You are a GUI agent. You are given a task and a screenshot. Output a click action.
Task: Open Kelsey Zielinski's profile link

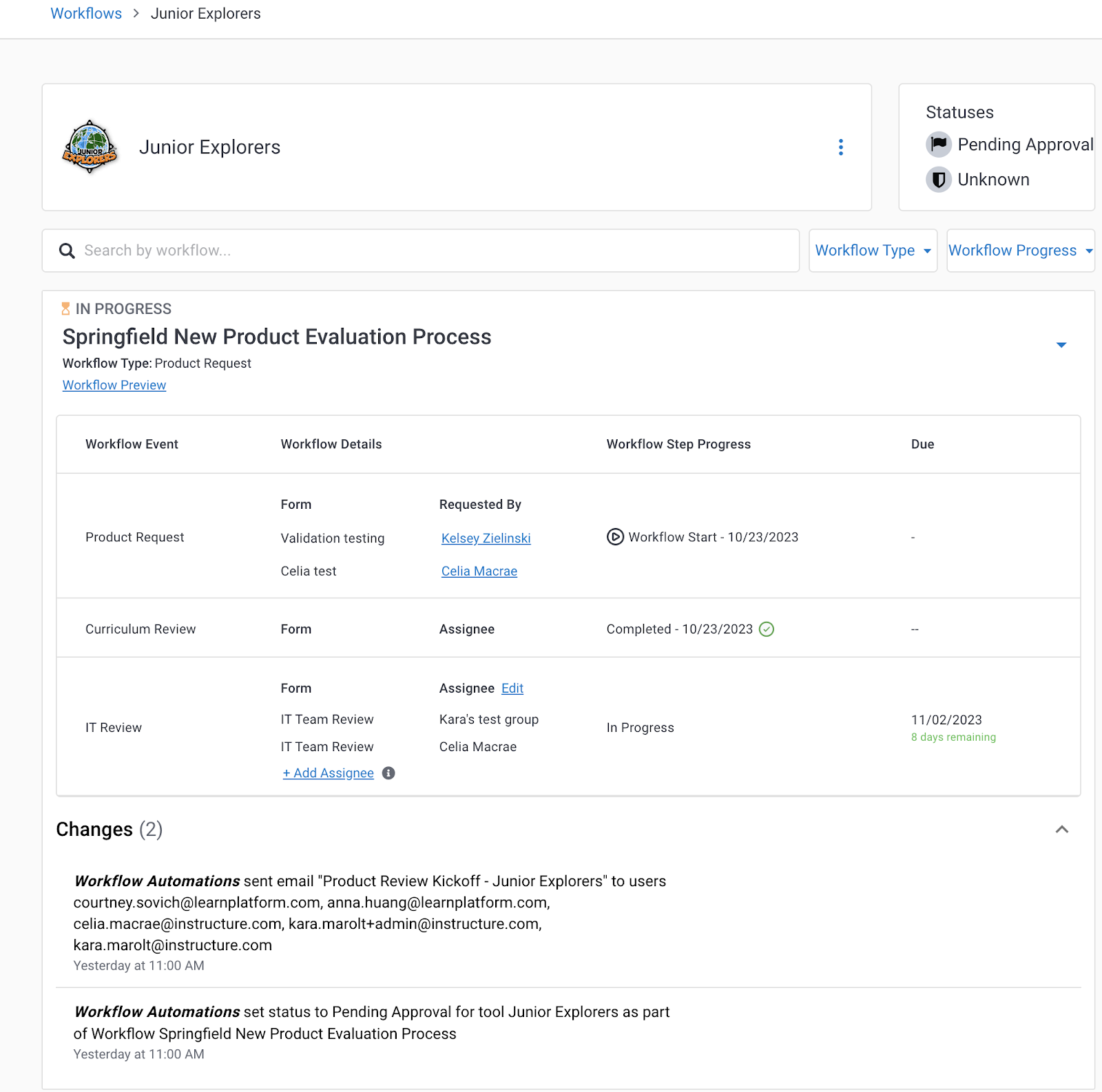pos(486,538)
